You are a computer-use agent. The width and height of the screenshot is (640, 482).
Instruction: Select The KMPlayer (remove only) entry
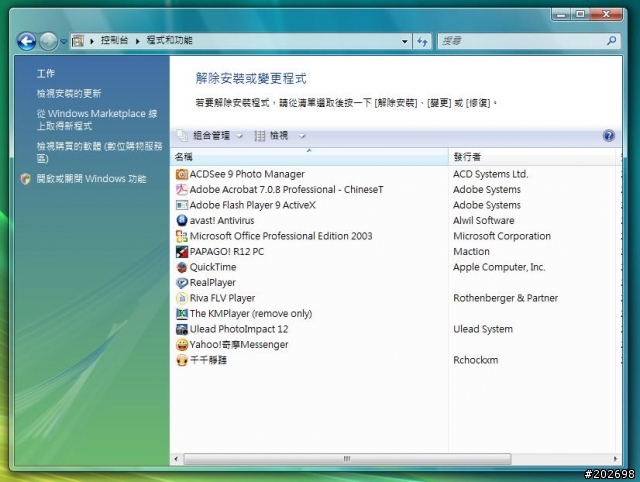click(251, 314)
